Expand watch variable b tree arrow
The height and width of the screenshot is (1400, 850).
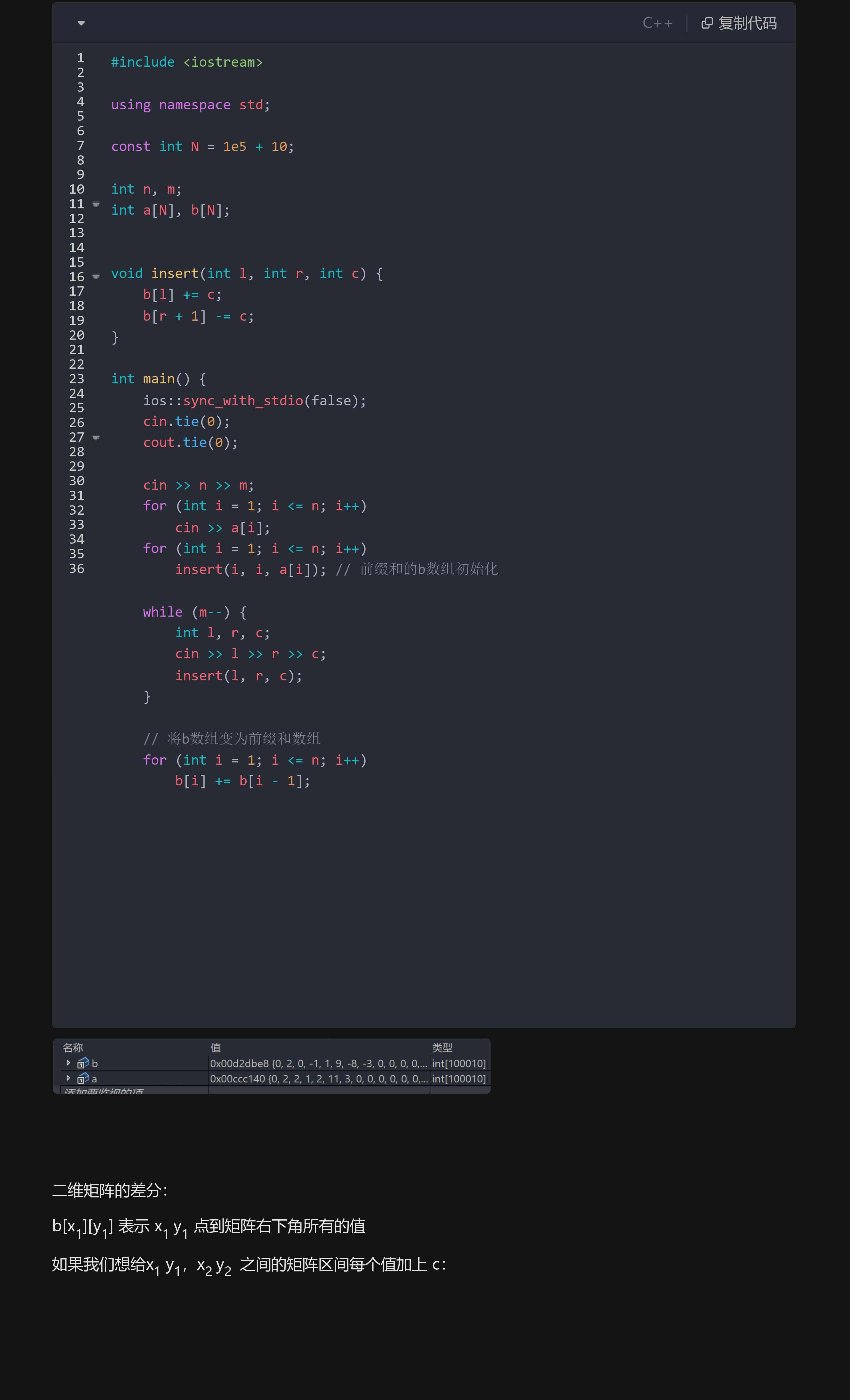tap(68, 1063)
